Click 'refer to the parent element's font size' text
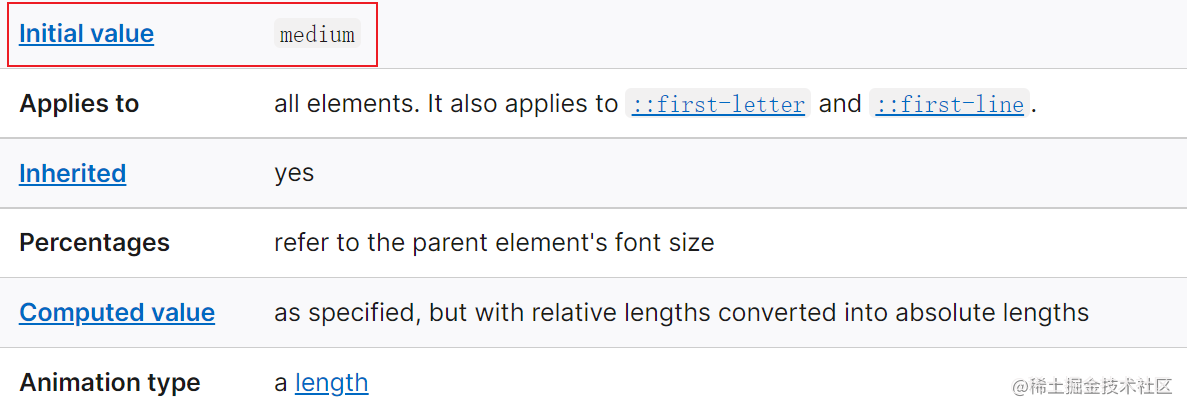Screen dimensions: 1187x411 pos(494,243)
